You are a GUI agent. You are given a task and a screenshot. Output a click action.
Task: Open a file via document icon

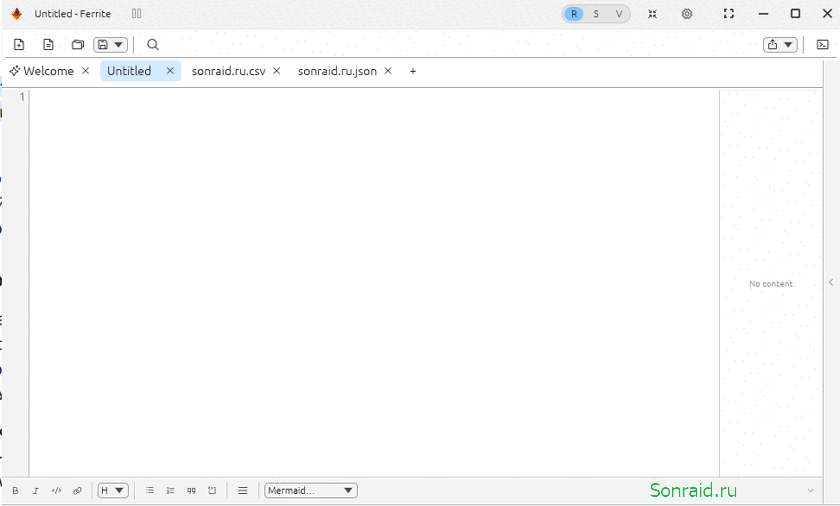pos(48,44)
